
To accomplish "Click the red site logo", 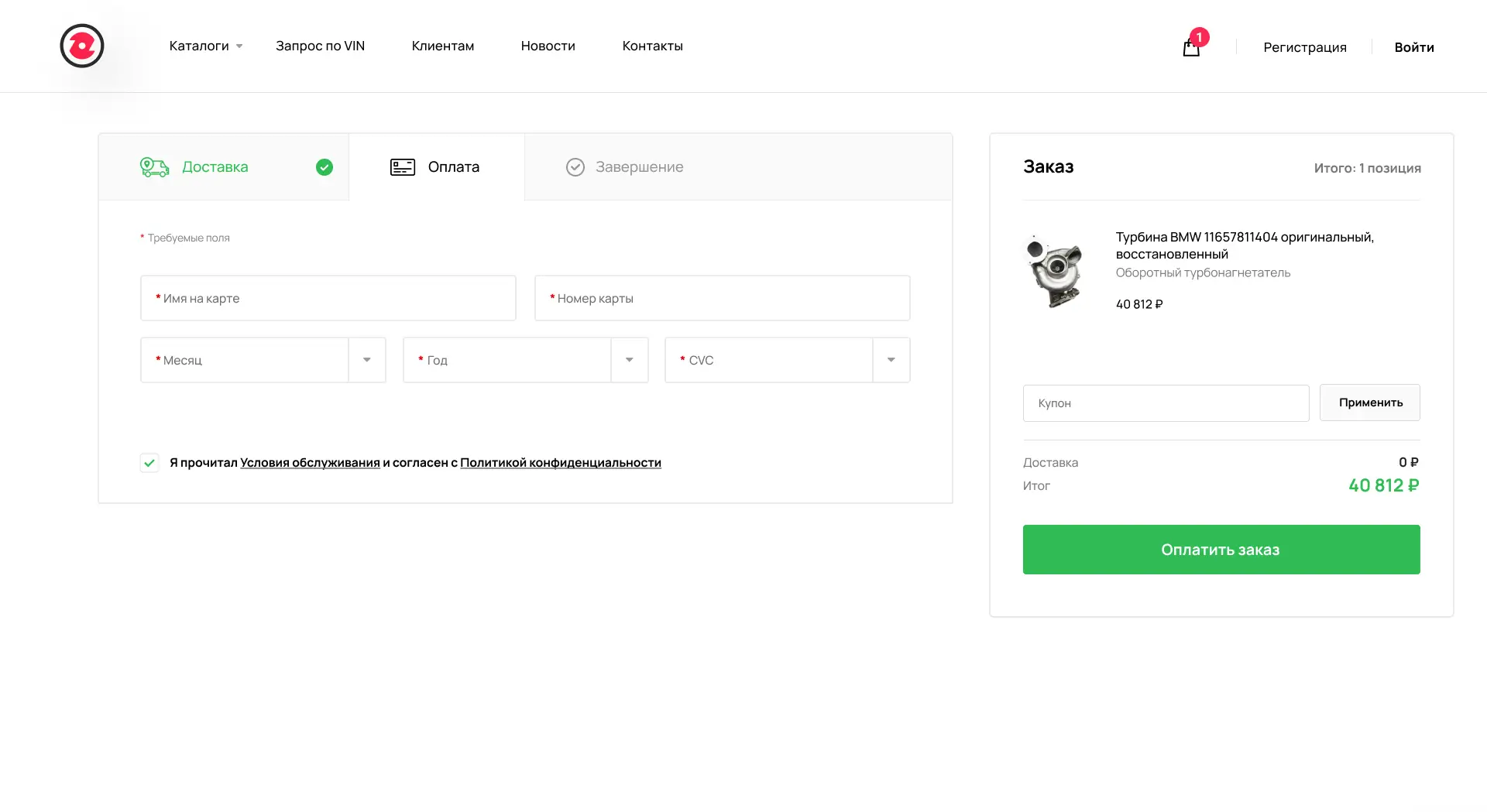I will tap(82, 46).
